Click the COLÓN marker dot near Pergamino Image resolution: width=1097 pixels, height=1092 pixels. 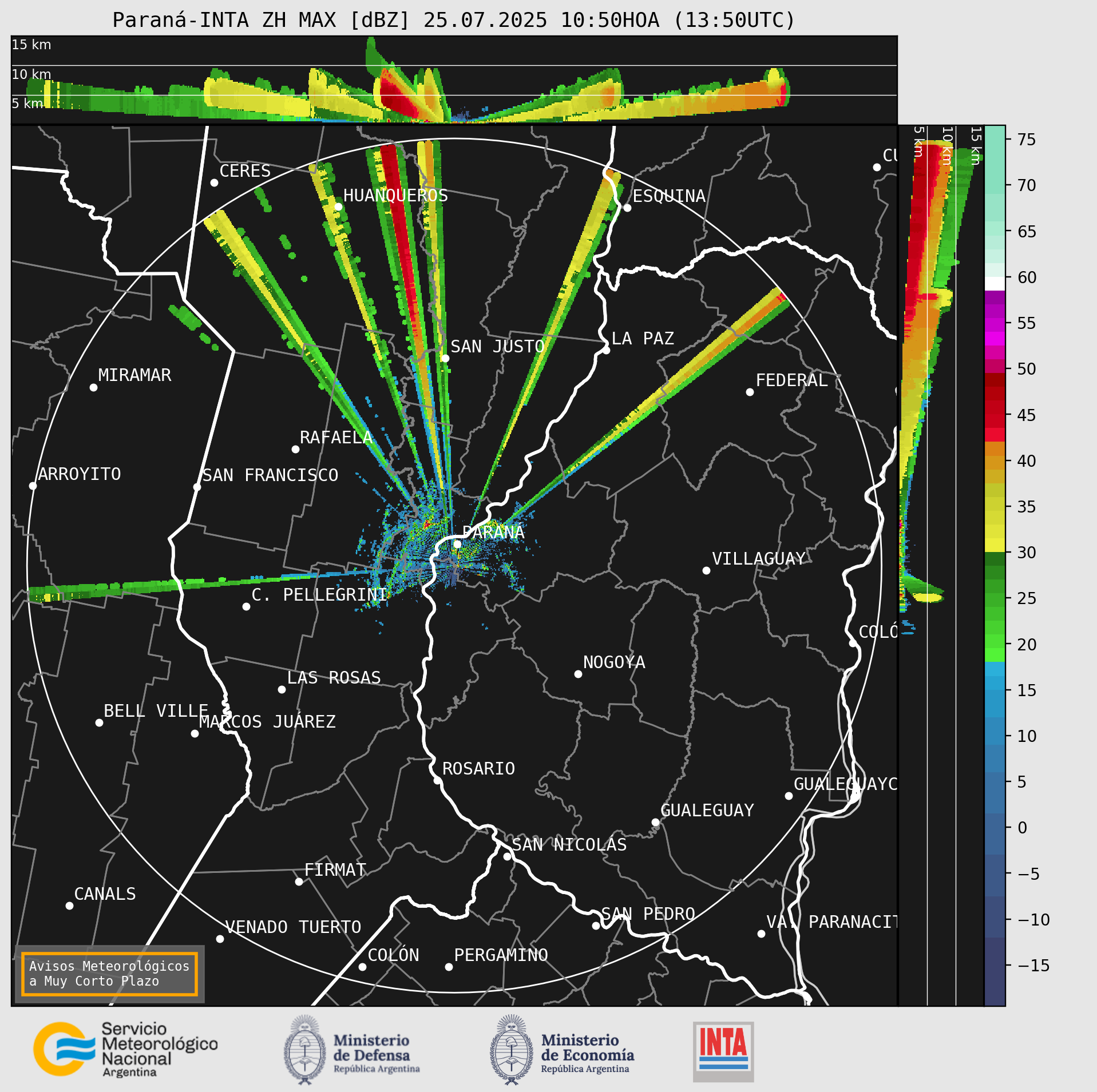[x=362, y=967]
